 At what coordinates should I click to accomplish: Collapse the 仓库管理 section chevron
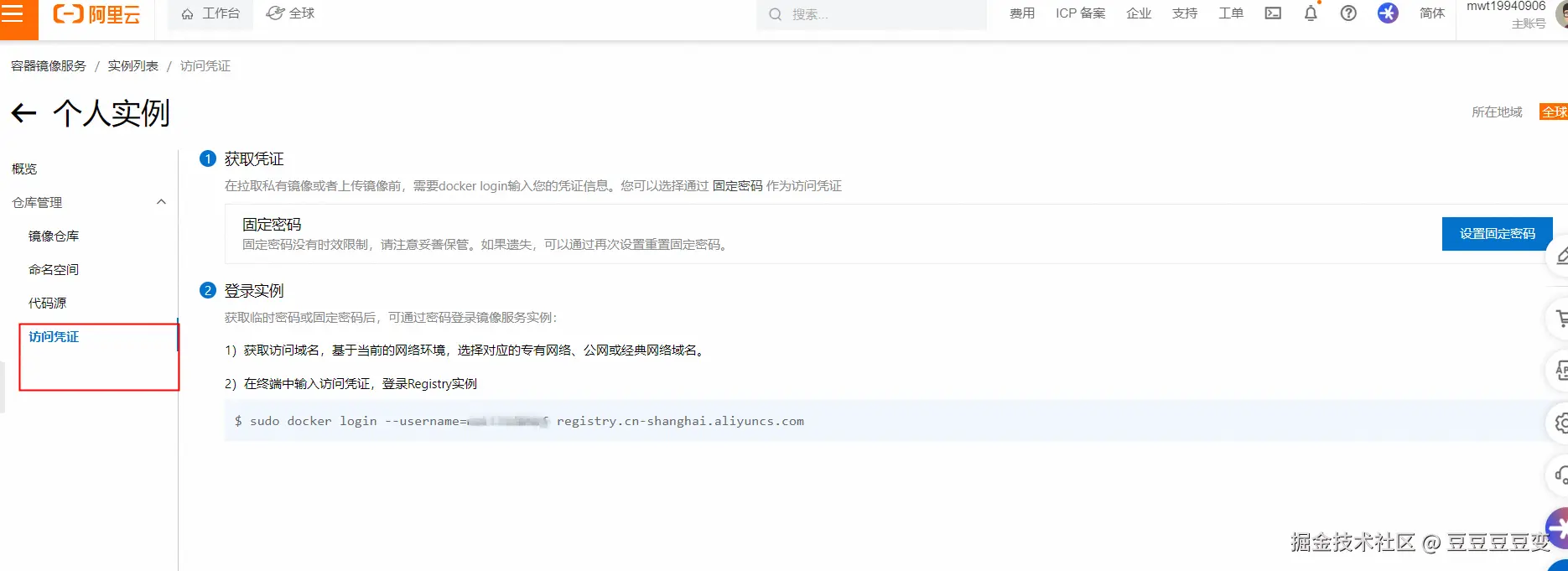[161, 202]
